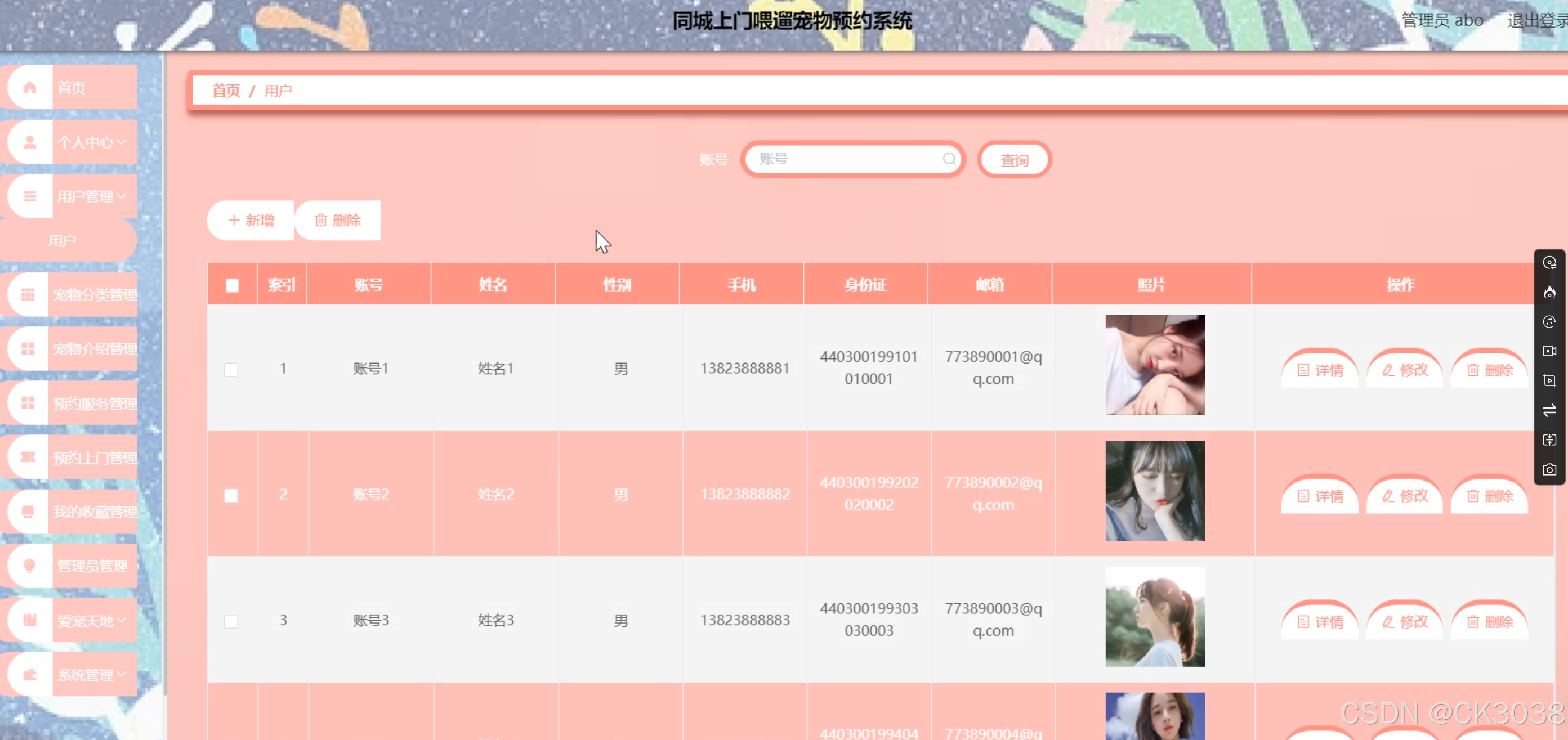Click the home icon in sidebar

point(30,88)
